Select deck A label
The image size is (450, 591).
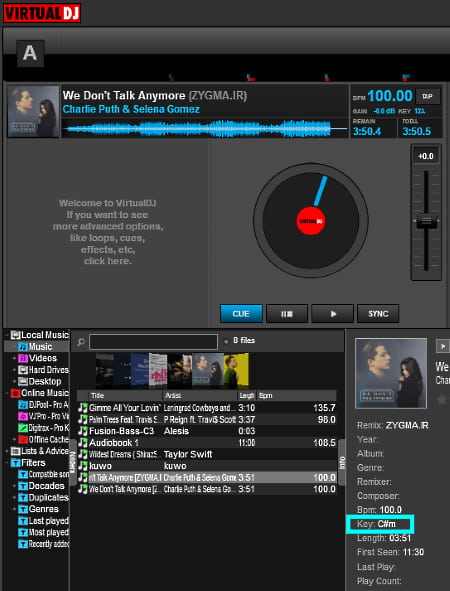30,53
